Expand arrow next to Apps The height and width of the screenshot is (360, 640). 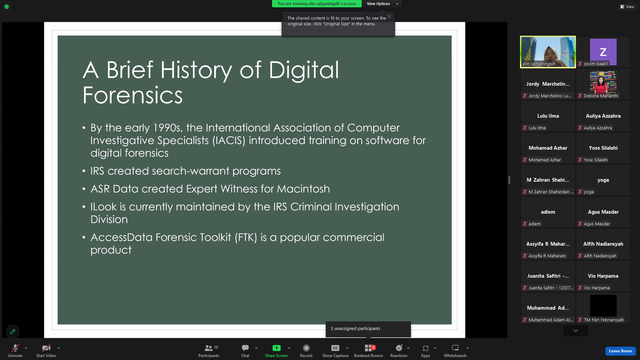(x=435, y=348)
